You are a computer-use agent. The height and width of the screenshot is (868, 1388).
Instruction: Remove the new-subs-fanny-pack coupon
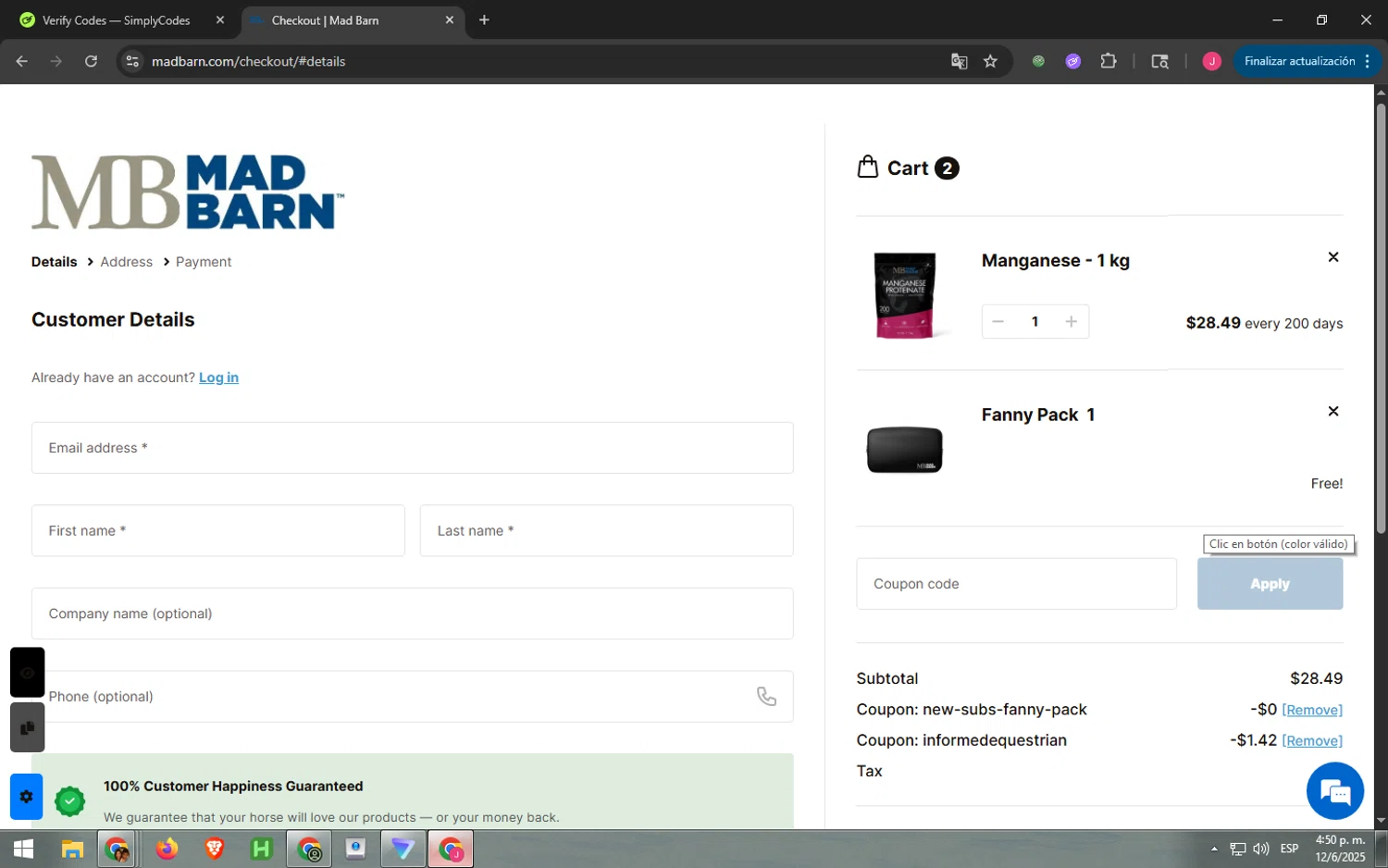[x=1312, y=710]
